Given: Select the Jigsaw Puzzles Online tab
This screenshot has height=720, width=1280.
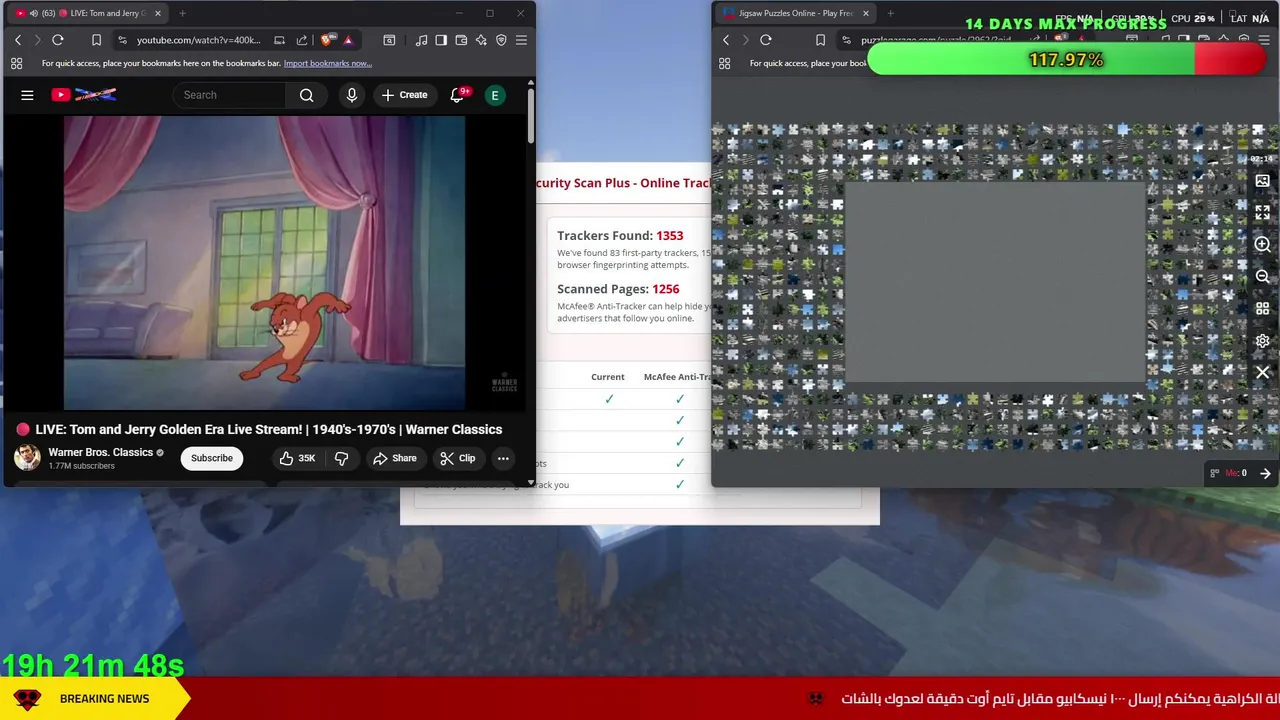Looking at the screenshot, I should 795,13.
